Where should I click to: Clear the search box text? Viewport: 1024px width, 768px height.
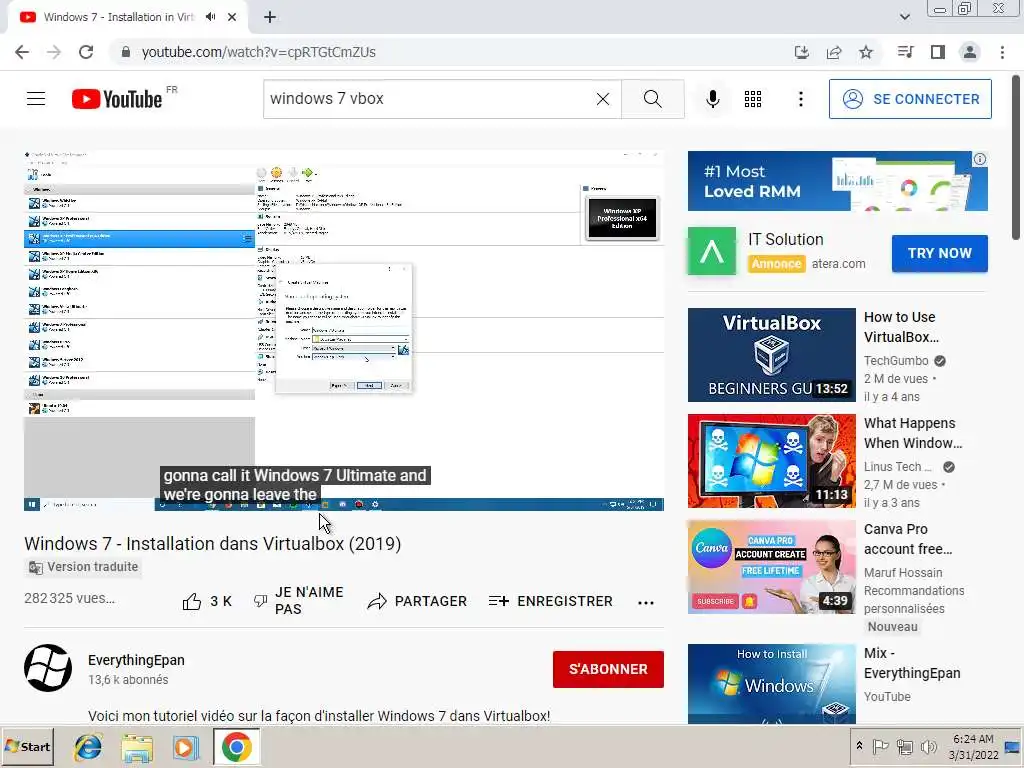603,99
